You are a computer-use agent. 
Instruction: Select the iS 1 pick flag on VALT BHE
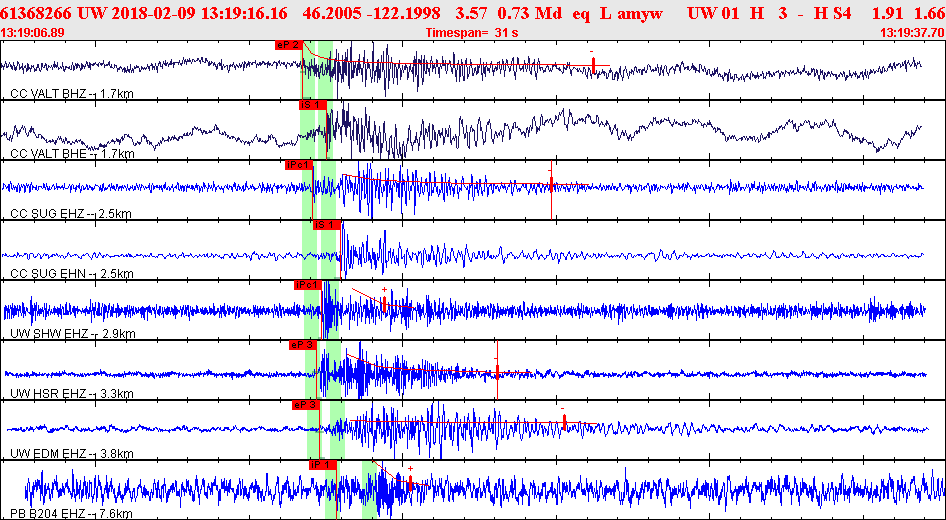click(313, 105)
